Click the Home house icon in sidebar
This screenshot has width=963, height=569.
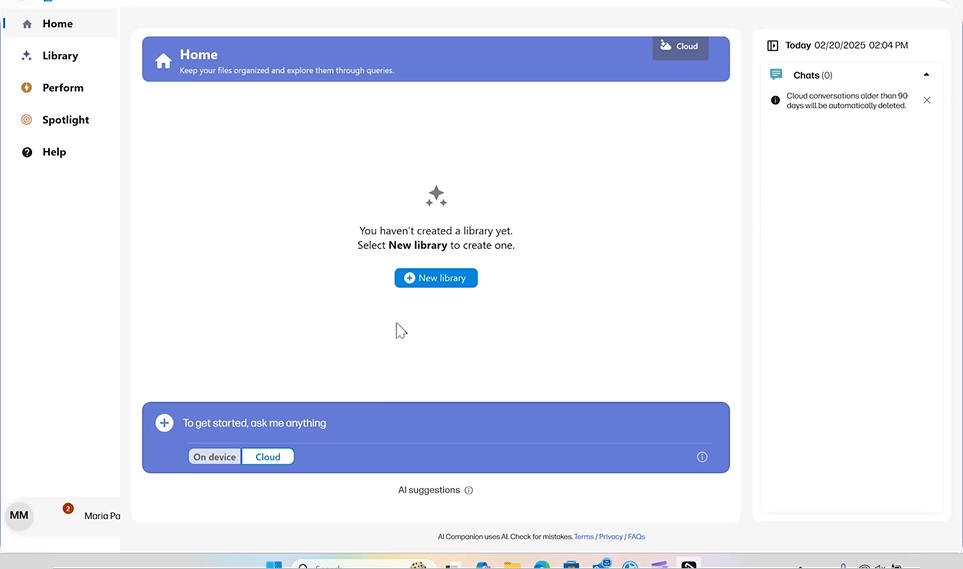(27, 24)
